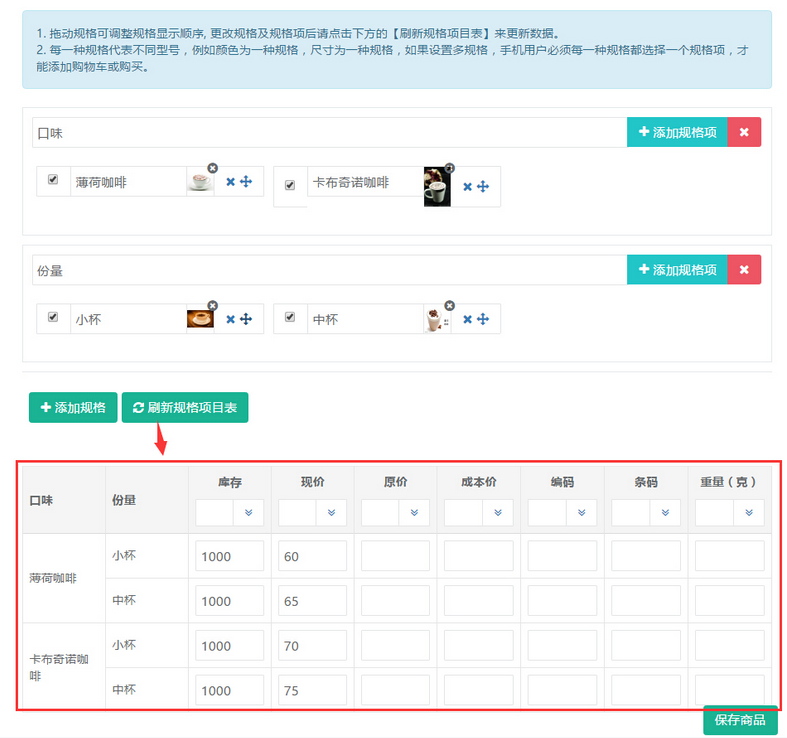Remove the 小杯 thumbnail image
The height and width of the screenshot is (738, 787).
click(212, 305)
